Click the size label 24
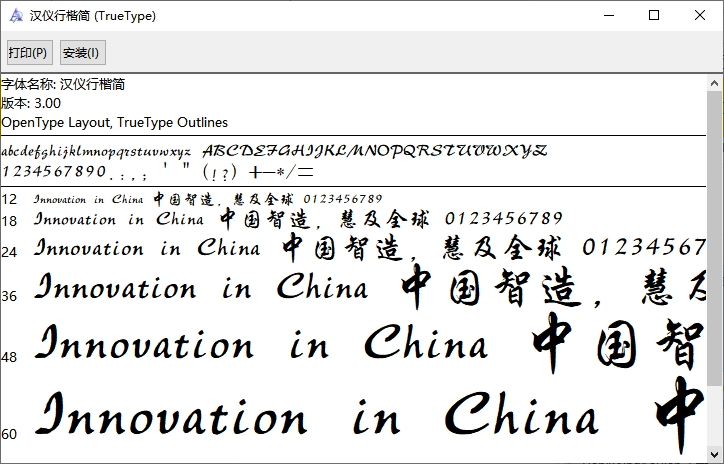This screenshot has width=724, height=464. (9, 252)
